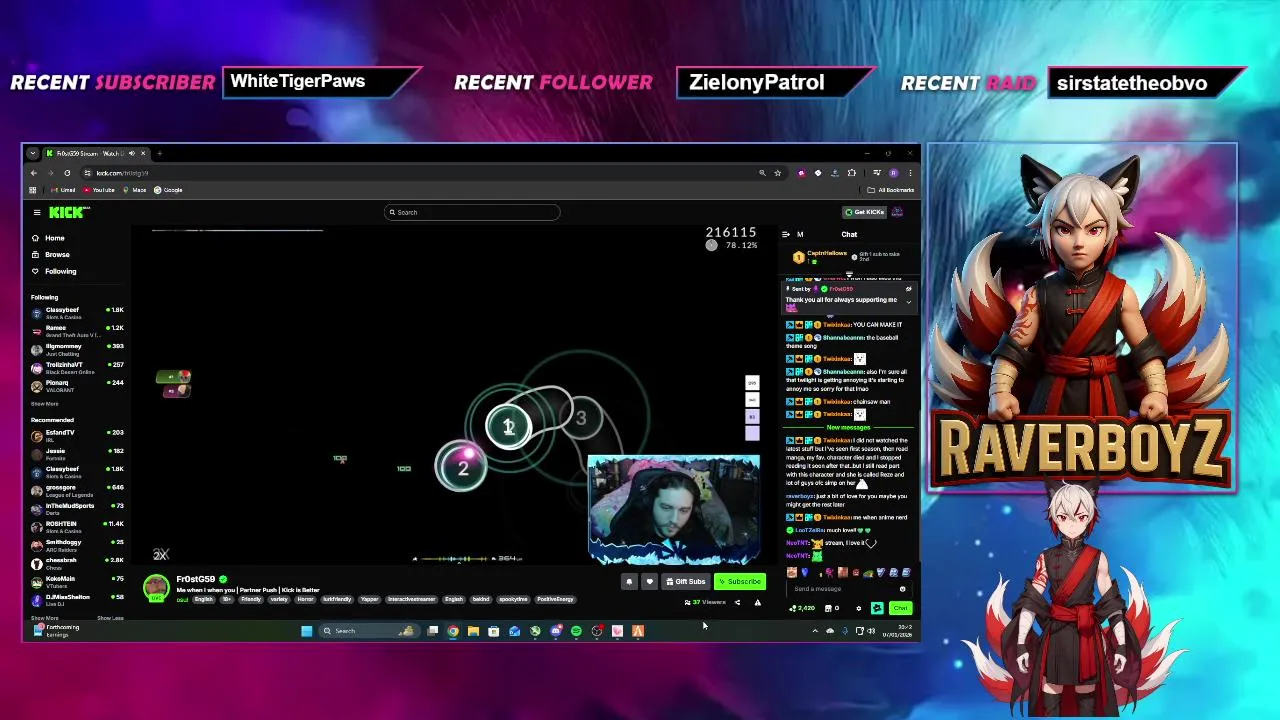Open the tab search dropdown chevron
The width and height of the screenshot is (1280, 720).
(33, 153)
